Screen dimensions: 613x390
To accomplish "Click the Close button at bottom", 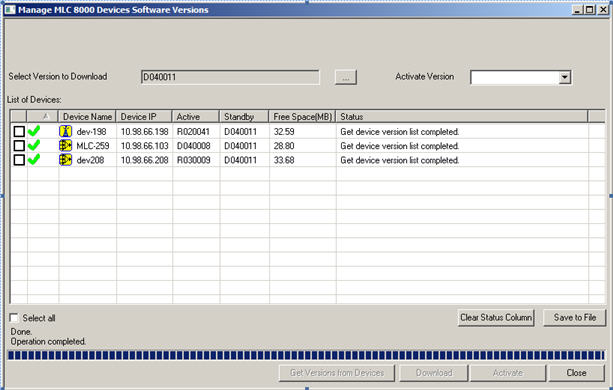I will click(x=577, y=373).
